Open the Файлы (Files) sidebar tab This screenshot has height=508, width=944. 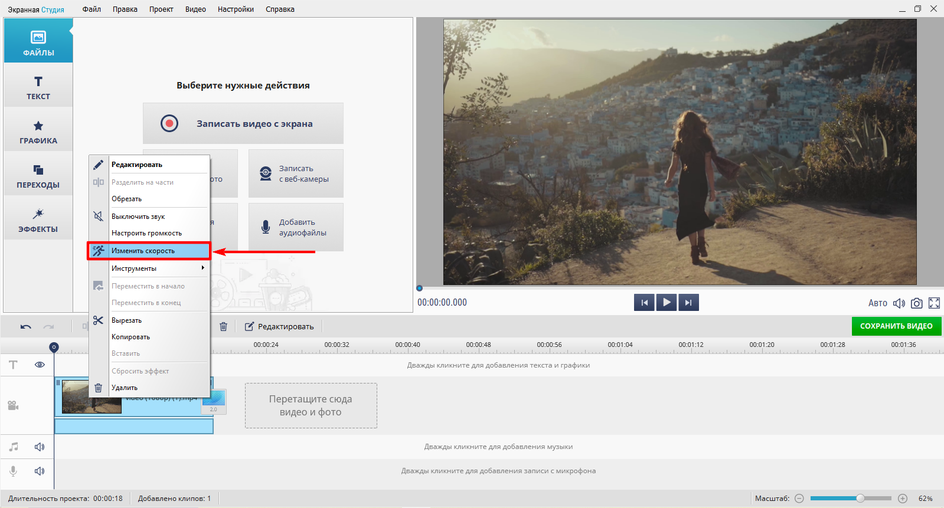click(x=38, y=40)
